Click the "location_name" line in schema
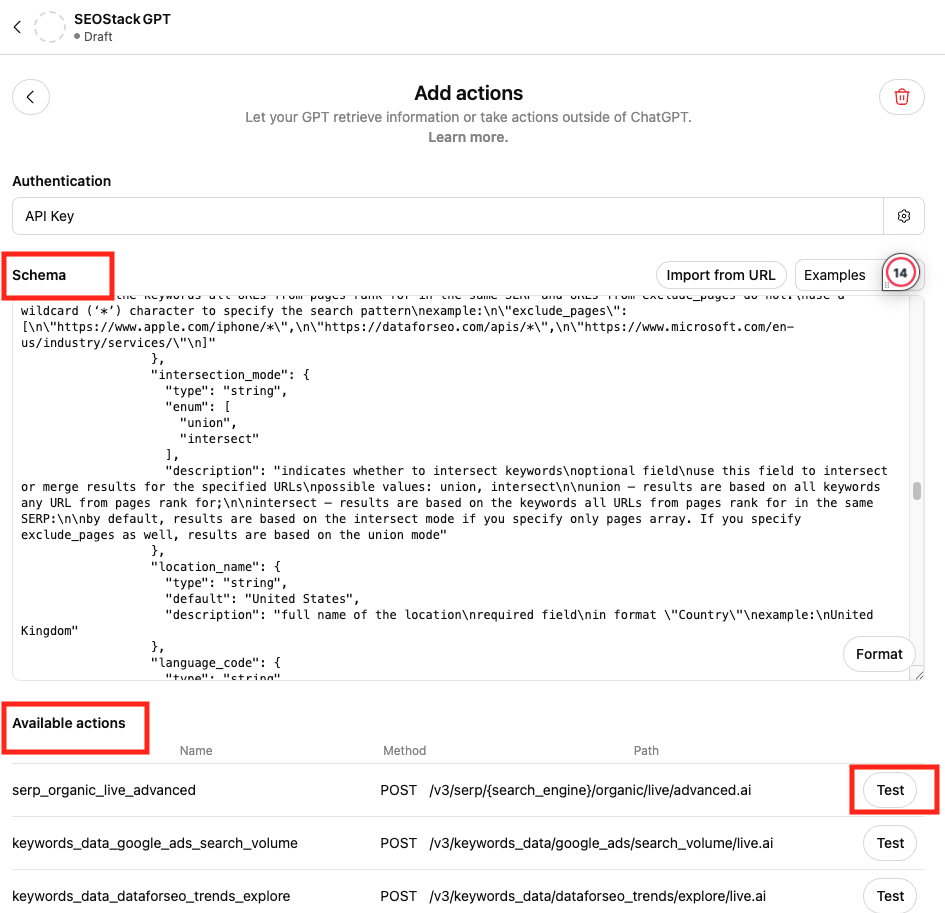 pos(216,567)
